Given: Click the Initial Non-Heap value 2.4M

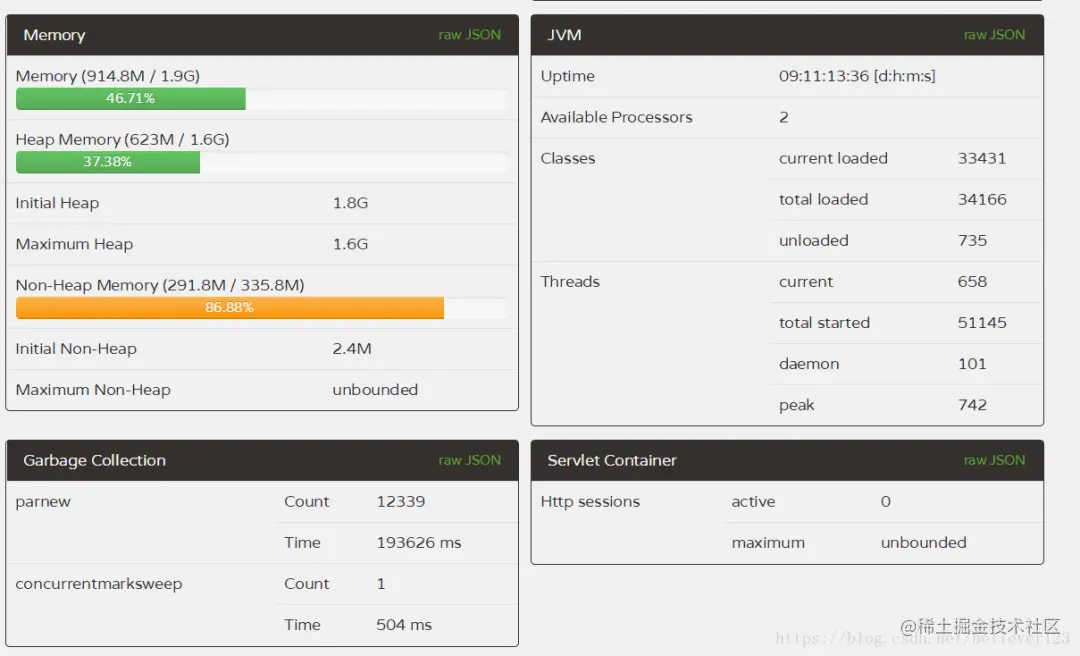Looking at the screenshot, I should (352, 349).
